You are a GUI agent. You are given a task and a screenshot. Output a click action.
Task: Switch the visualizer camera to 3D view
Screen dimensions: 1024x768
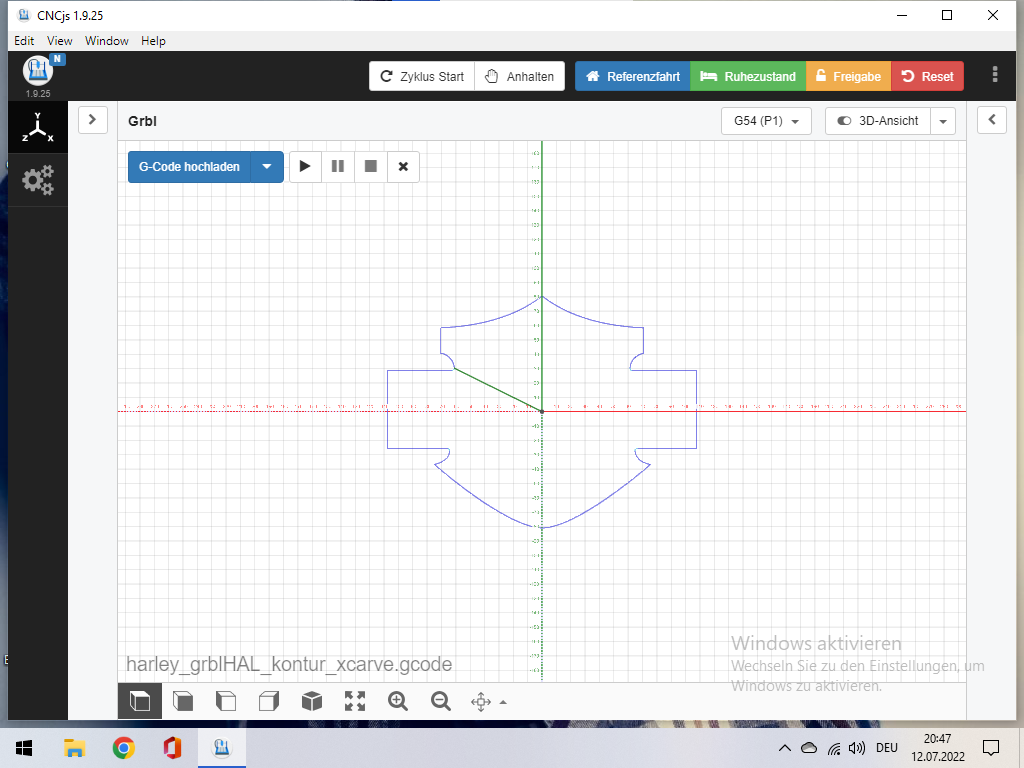312,701
